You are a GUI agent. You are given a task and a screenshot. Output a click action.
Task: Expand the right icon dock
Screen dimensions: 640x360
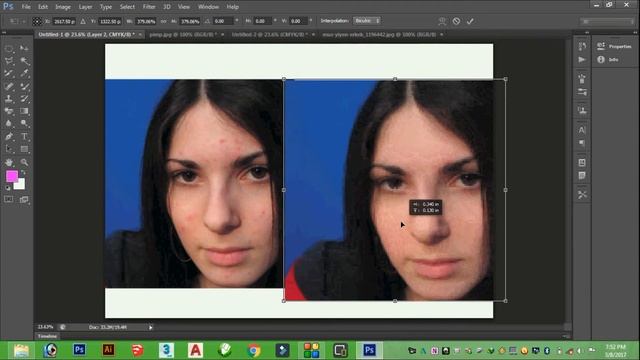(587, 32)
